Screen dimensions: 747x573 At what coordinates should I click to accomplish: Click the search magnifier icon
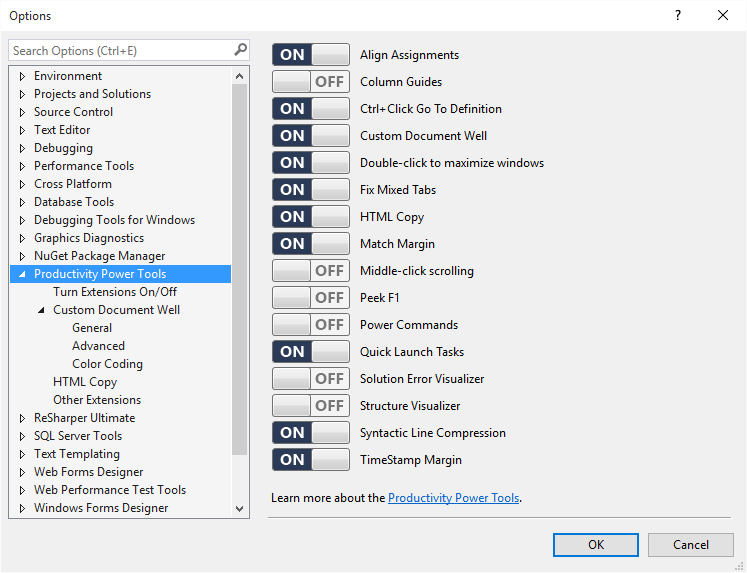point(241,50)
